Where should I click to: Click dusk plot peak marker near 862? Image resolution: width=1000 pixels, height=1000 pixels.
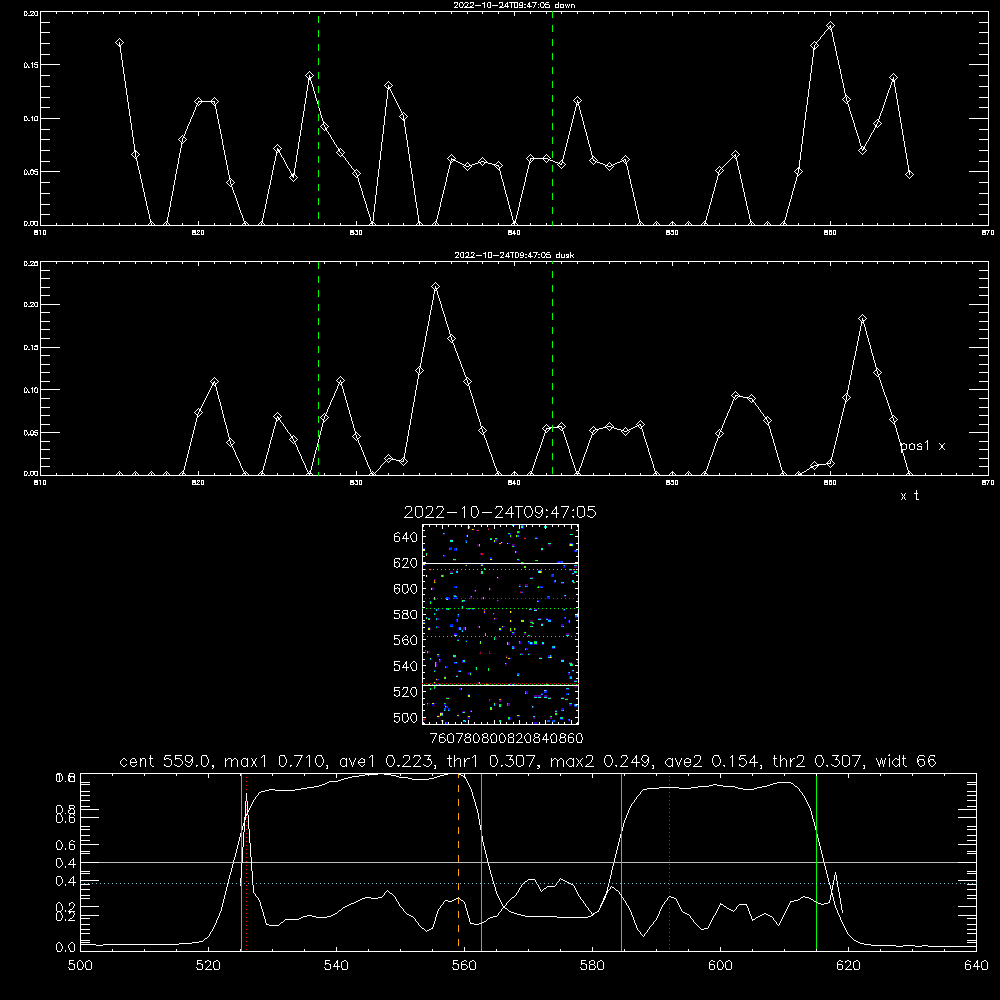point(862,319)
